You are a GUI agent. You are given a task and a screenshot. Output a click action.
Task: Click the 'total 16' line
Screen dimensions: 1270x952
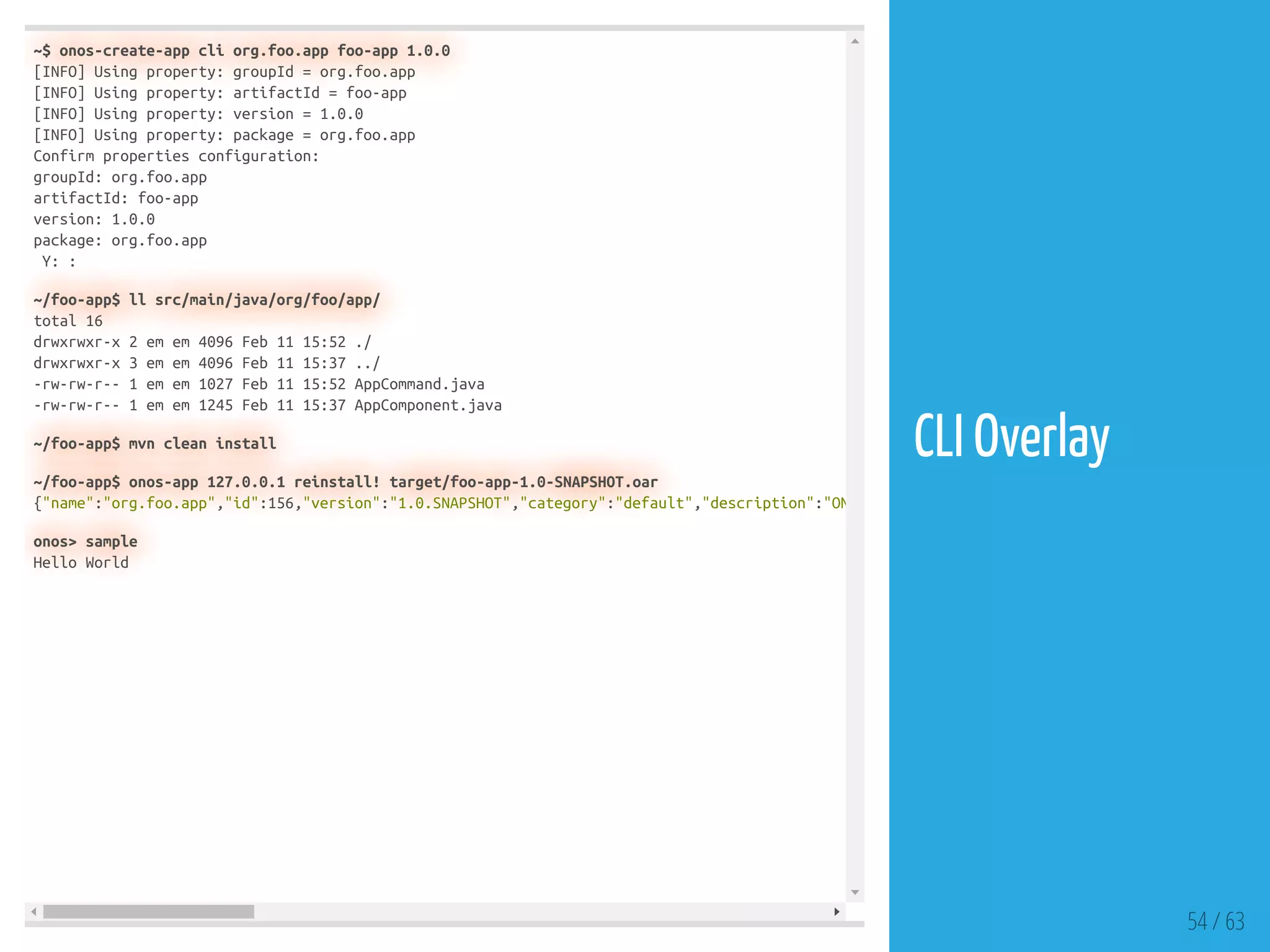click(x=68, y=321)
